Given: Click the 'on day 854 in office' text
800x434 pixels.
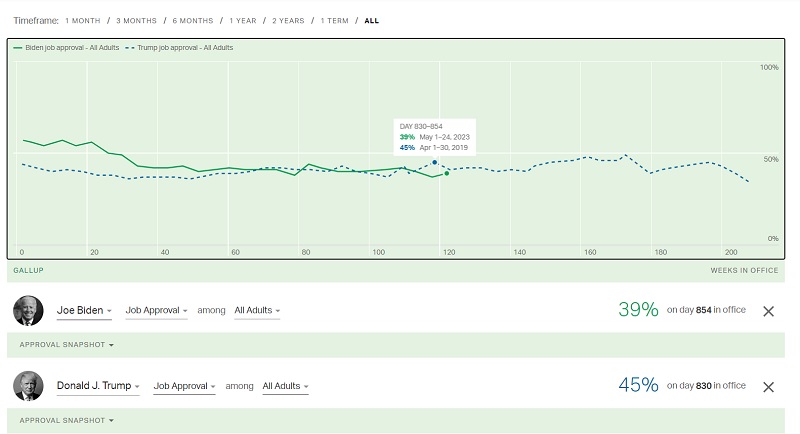Looking at the screenshot, I should (x=706, y=310).
